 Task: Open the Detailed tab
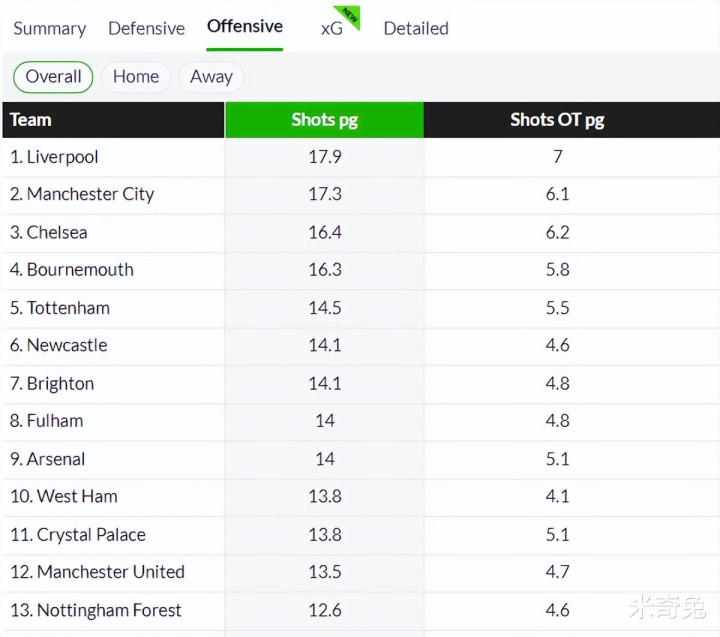click(416, 28)
